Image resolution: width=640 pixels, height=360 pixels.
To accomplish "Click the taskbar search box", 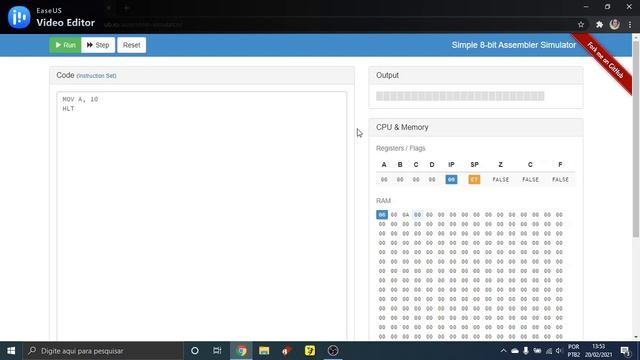I will 102,351.
